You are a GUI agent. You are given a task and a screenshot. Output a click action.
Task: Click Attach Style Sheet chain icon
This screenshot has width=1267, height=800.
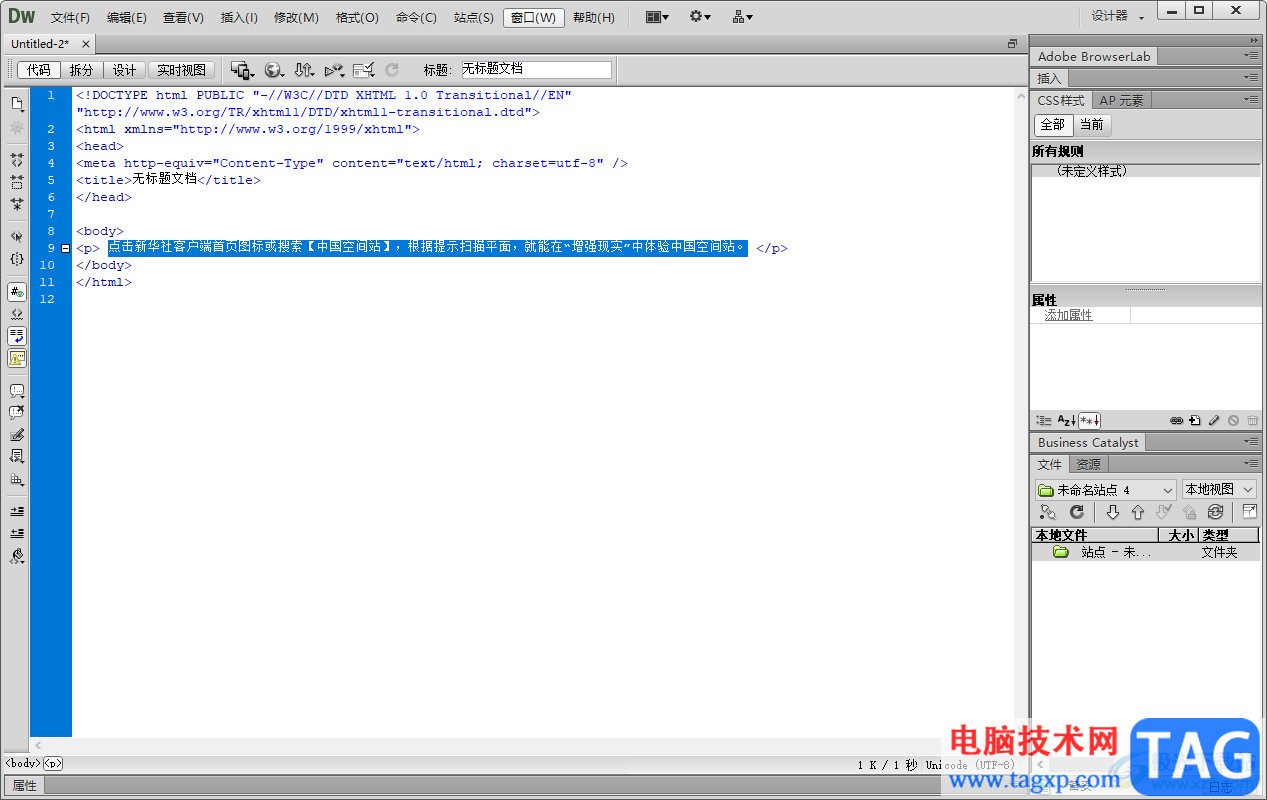pos(1177,421)
